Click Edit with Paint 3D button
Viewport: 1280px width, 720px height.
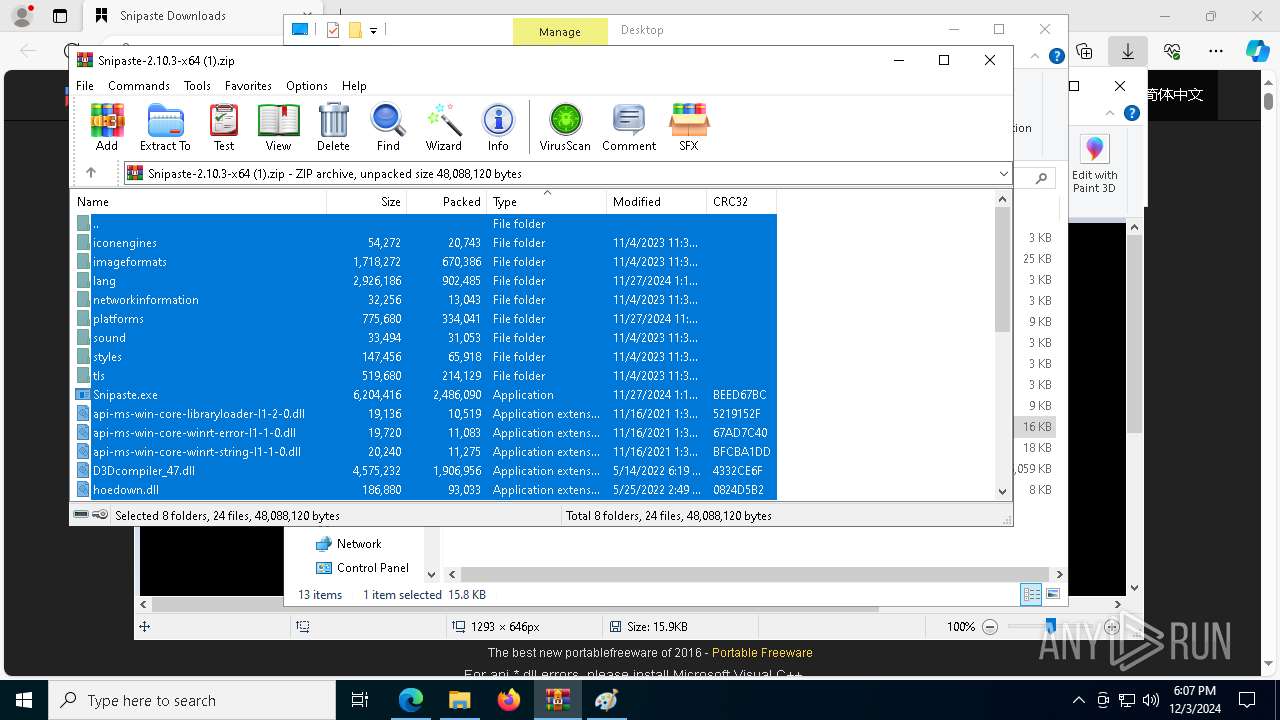tap(1095, 165)
